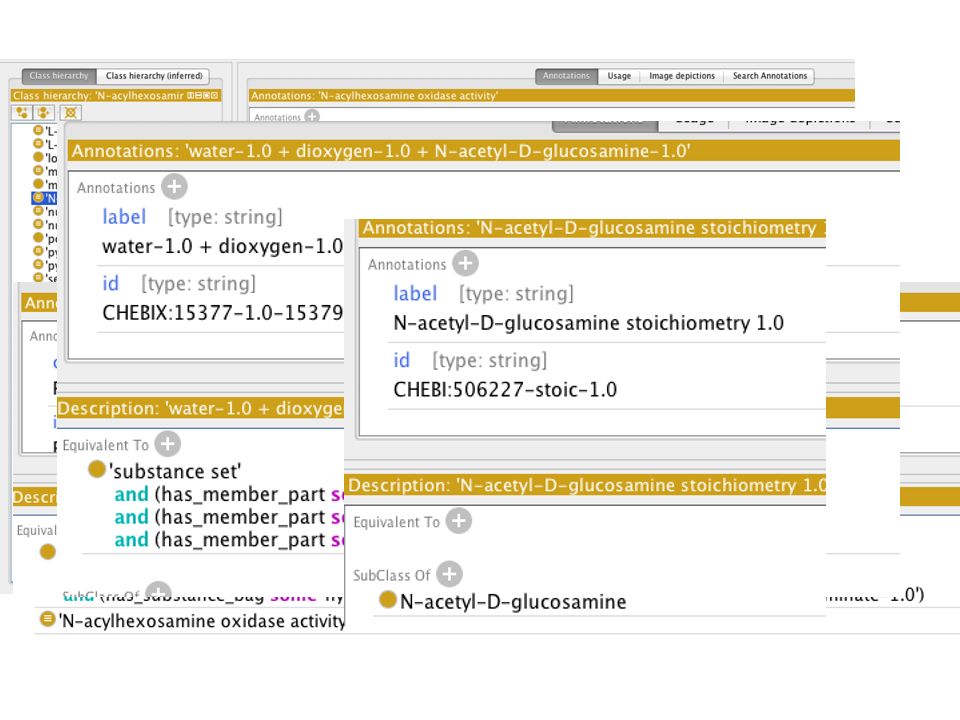Click the class circle beside N-acetyl-D-glucosamine superclass
Screen dimensions: 960x720
(388, 600)
